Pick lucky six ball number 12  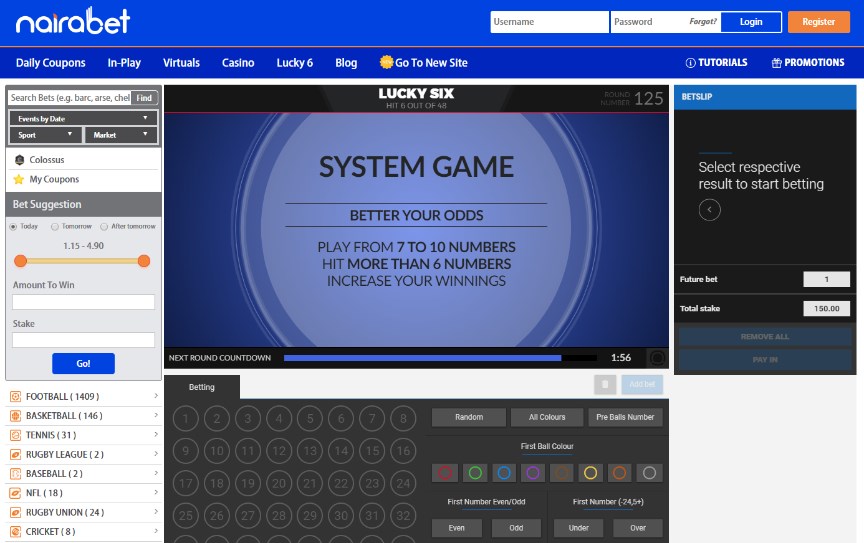click(x=279, y=451)
